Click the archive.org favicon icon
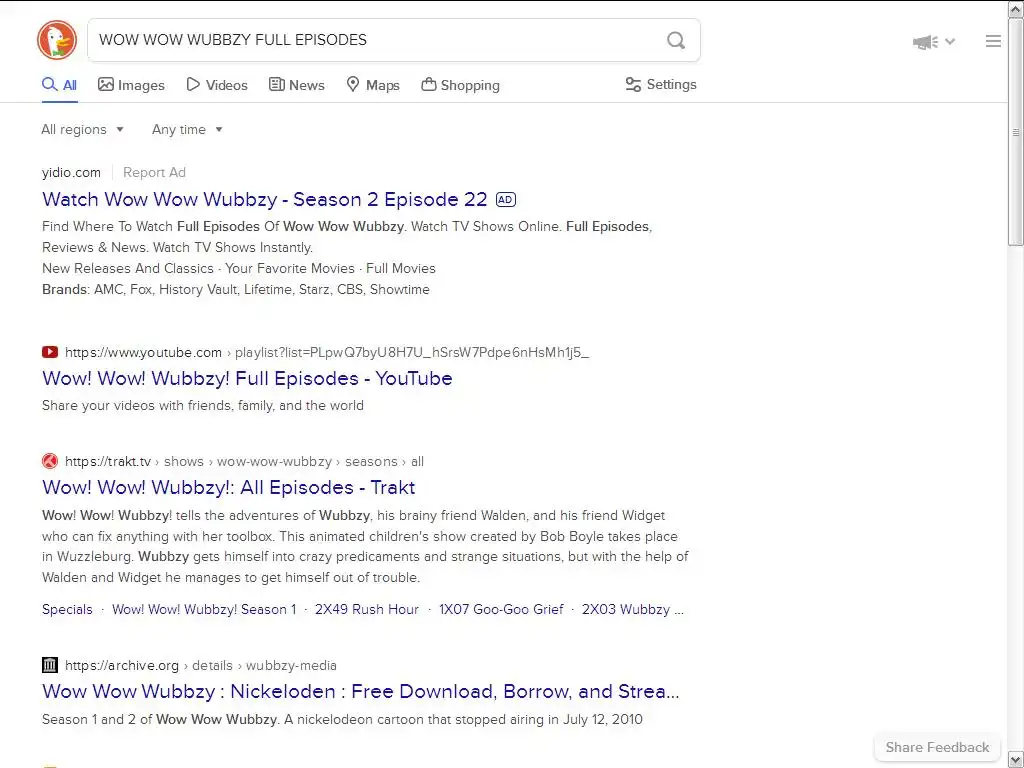 click(50, 665)
